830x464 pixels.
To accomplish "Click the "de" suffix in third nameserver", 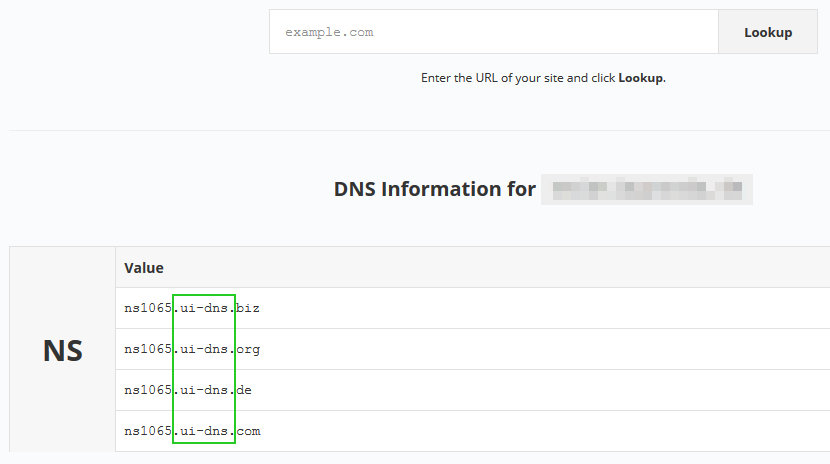I will [x=244, y=390].
